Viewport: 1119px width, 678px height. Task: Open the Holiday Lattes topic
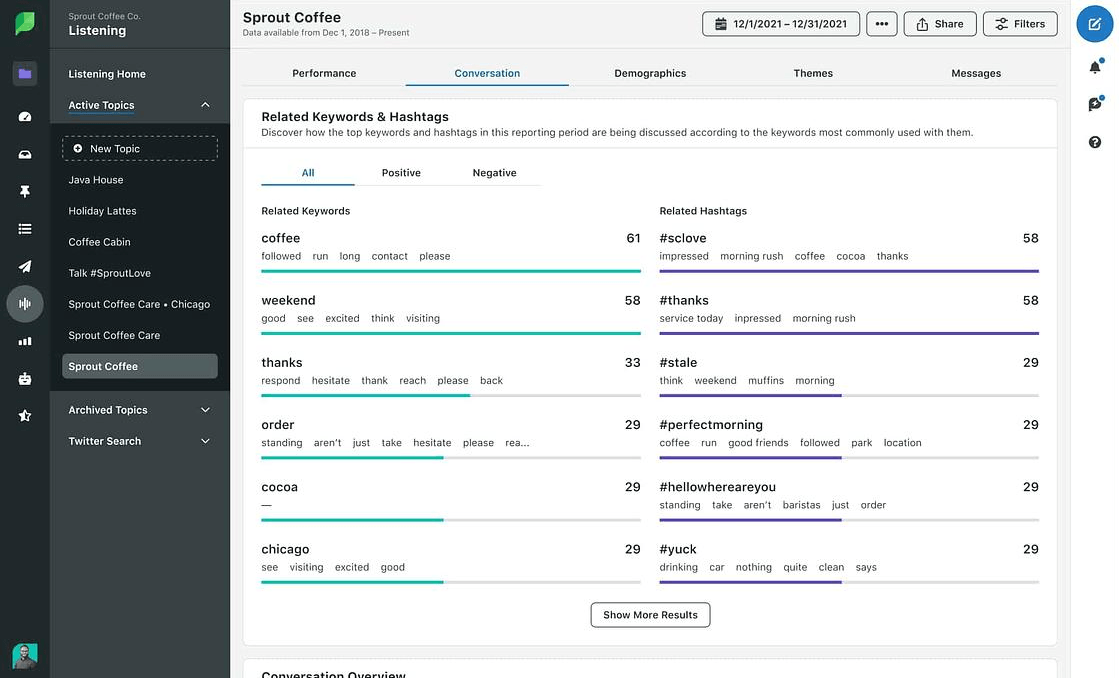pyautogui.click(x=102, y=211)
